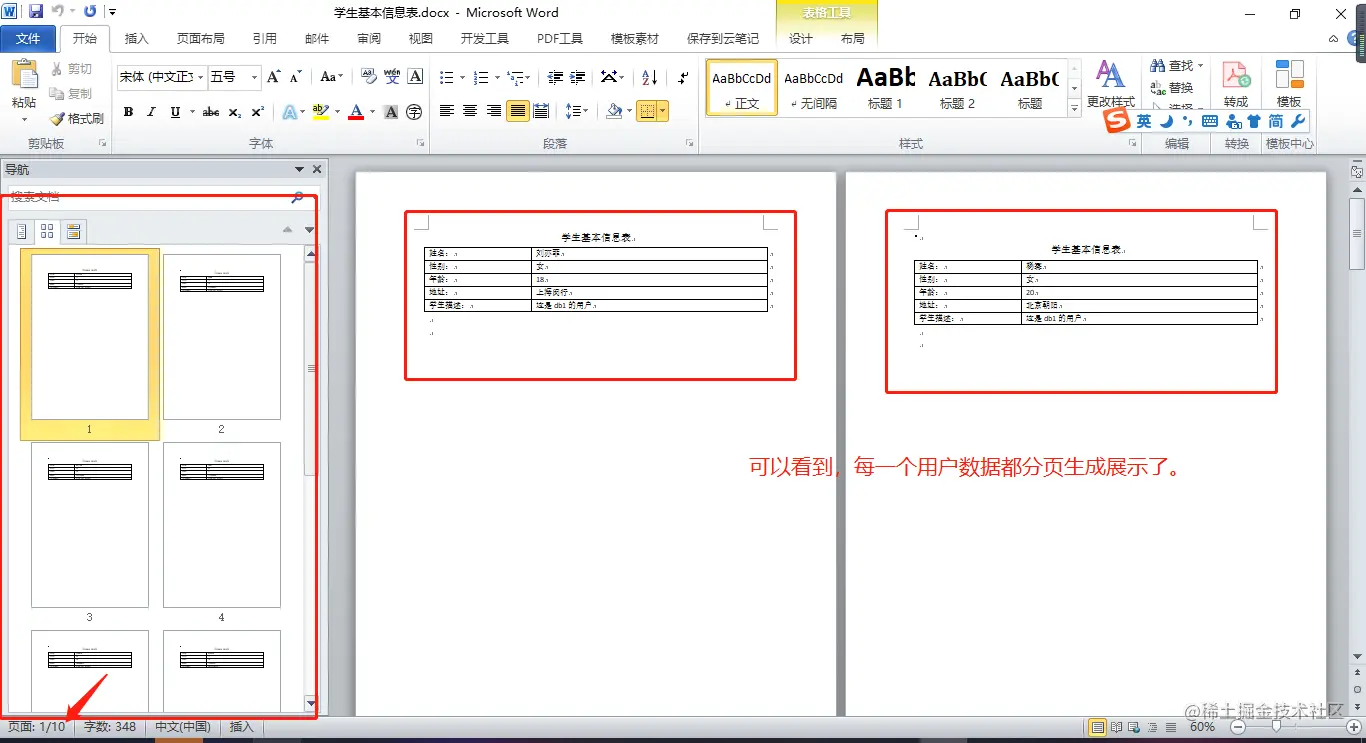Open the phonetic guide (wén) tool
This screenshot has width=1366, height=743.
392,77
